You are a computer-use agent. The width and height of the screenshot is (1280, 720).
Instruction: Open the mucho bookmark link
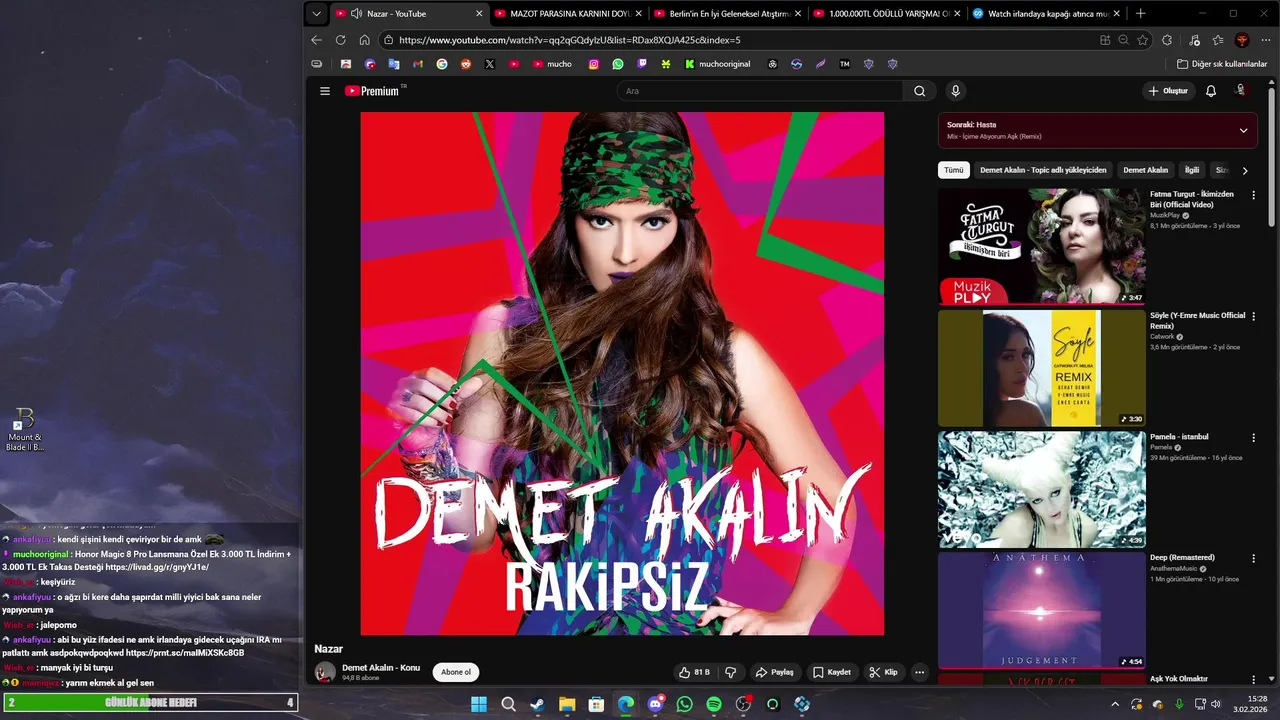[553, 64]
